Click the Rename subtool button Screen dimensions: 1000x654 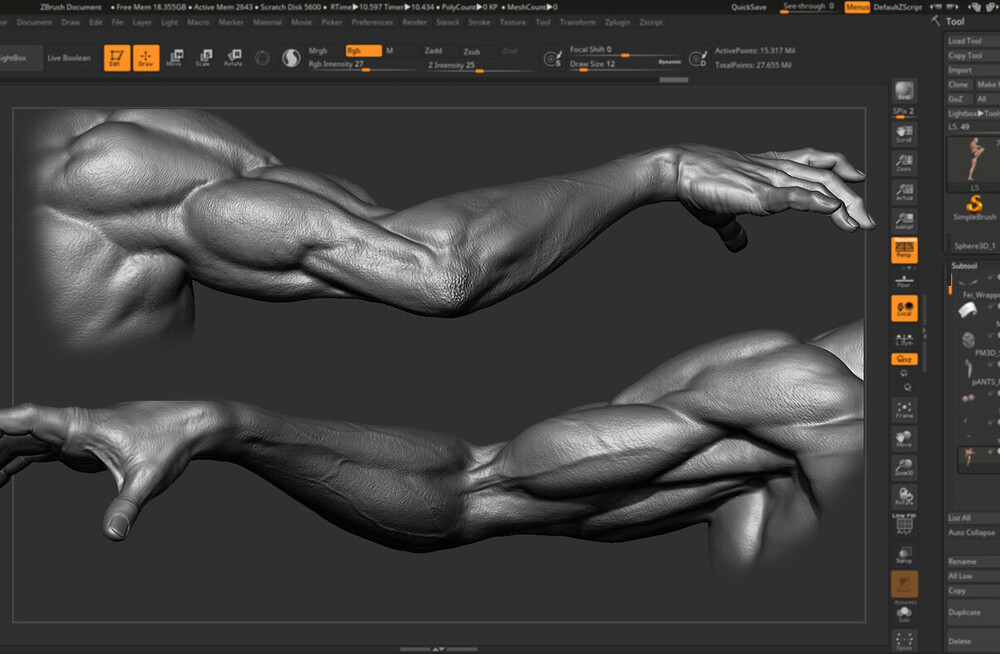point(973,561)
